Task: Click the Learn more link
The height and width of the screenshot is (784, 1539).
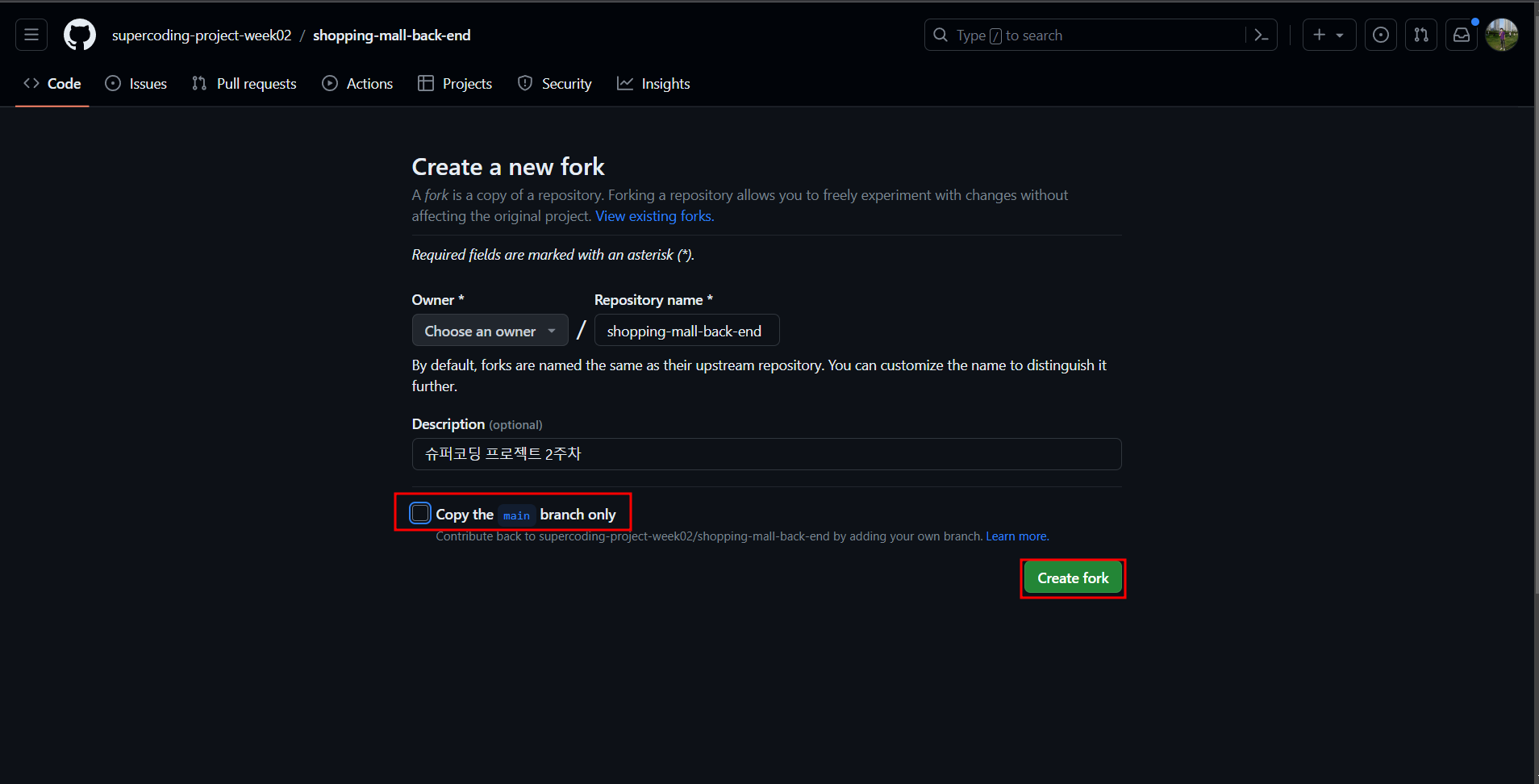Action: [x=1016, y=536]
